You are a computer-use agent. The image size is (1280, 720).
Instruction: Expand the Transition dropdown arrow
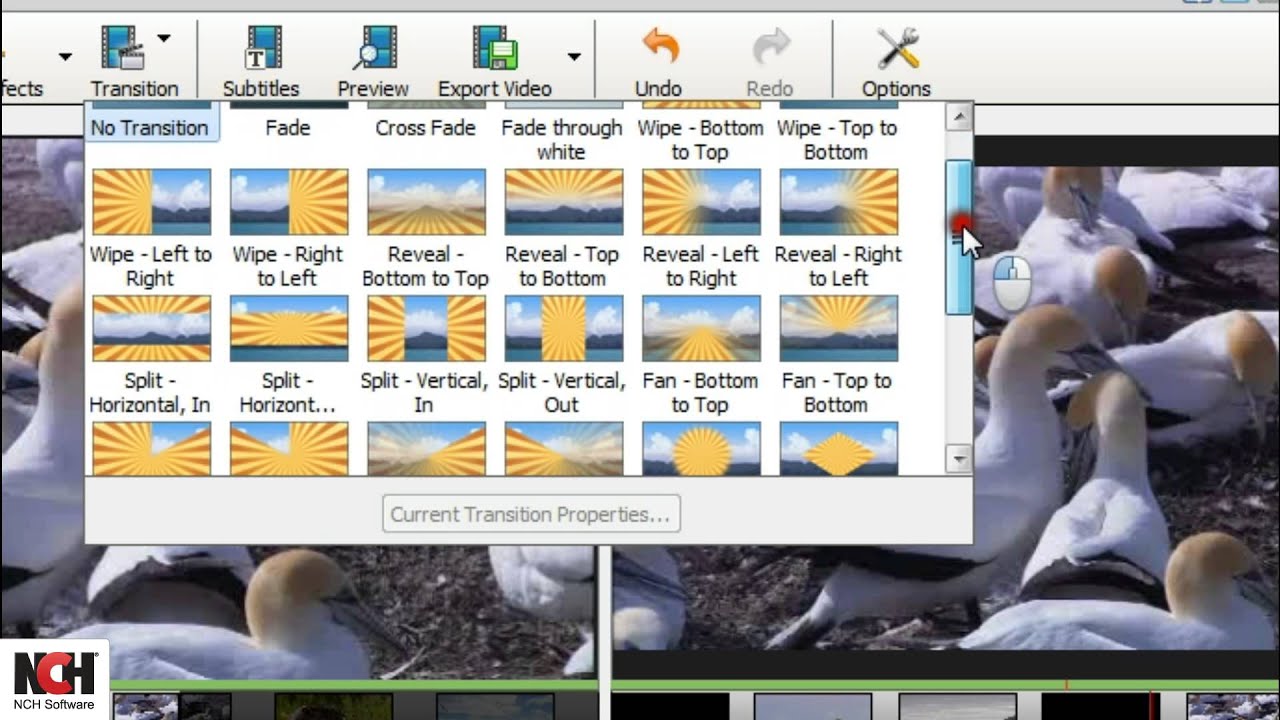pyautogui.click(x=164, y=39)
